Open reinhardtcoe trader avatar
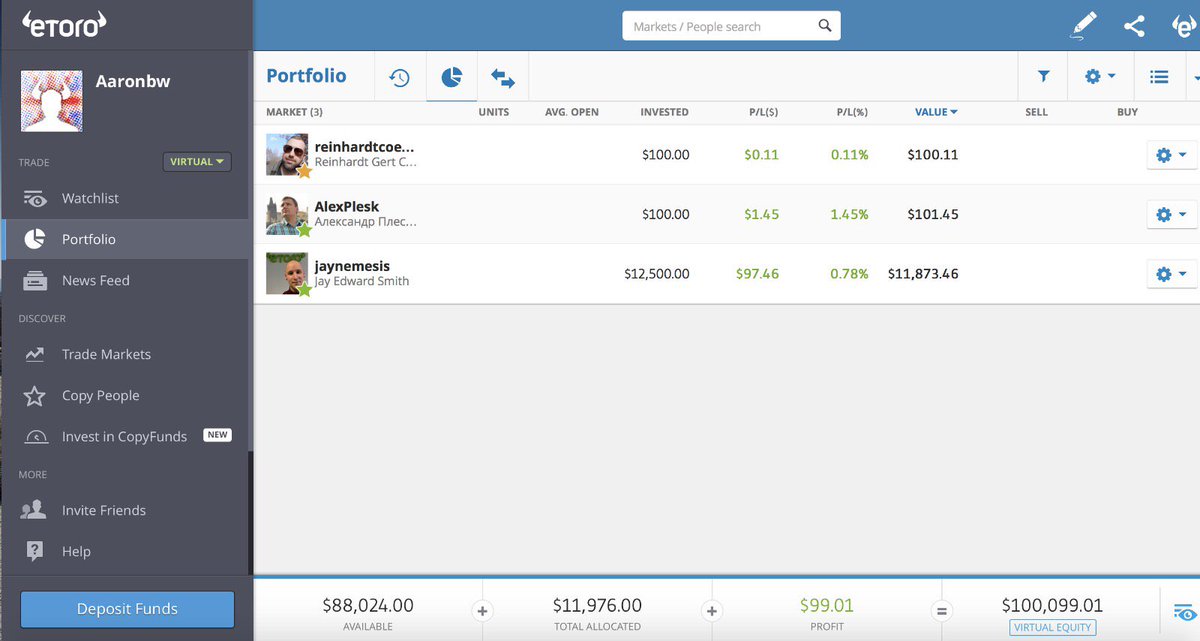The width and height of the screenshot is (1200, 641). (x=287, y=155)
